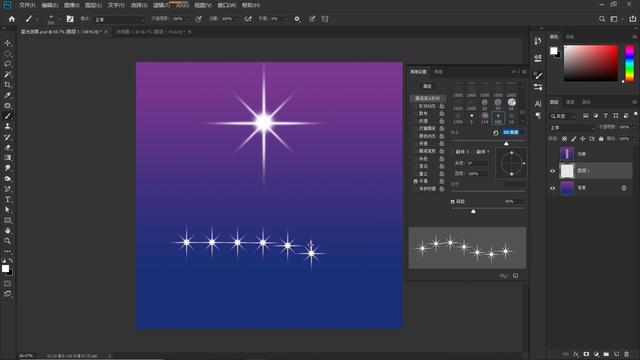
Task: Select the Path Selection tool
Action: (7, 209)
